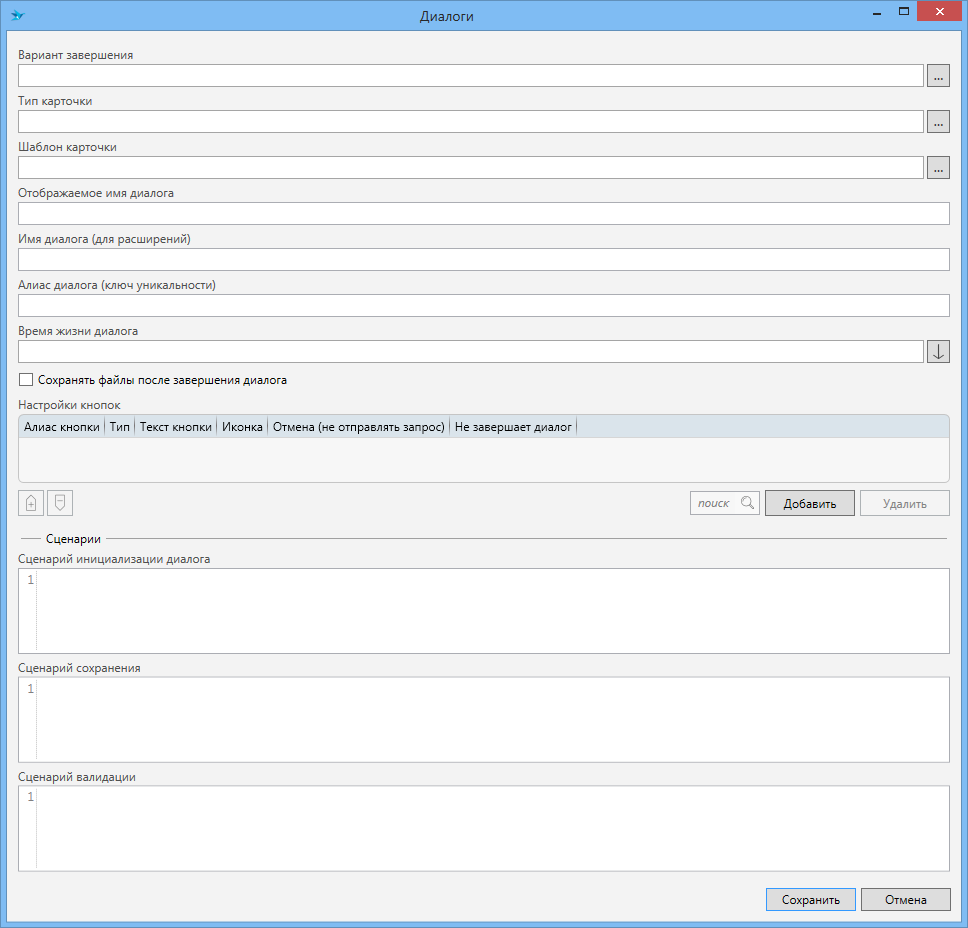The image size is (968, 928).
Task: Click the magnifier icon in search box
Action: 748,503
